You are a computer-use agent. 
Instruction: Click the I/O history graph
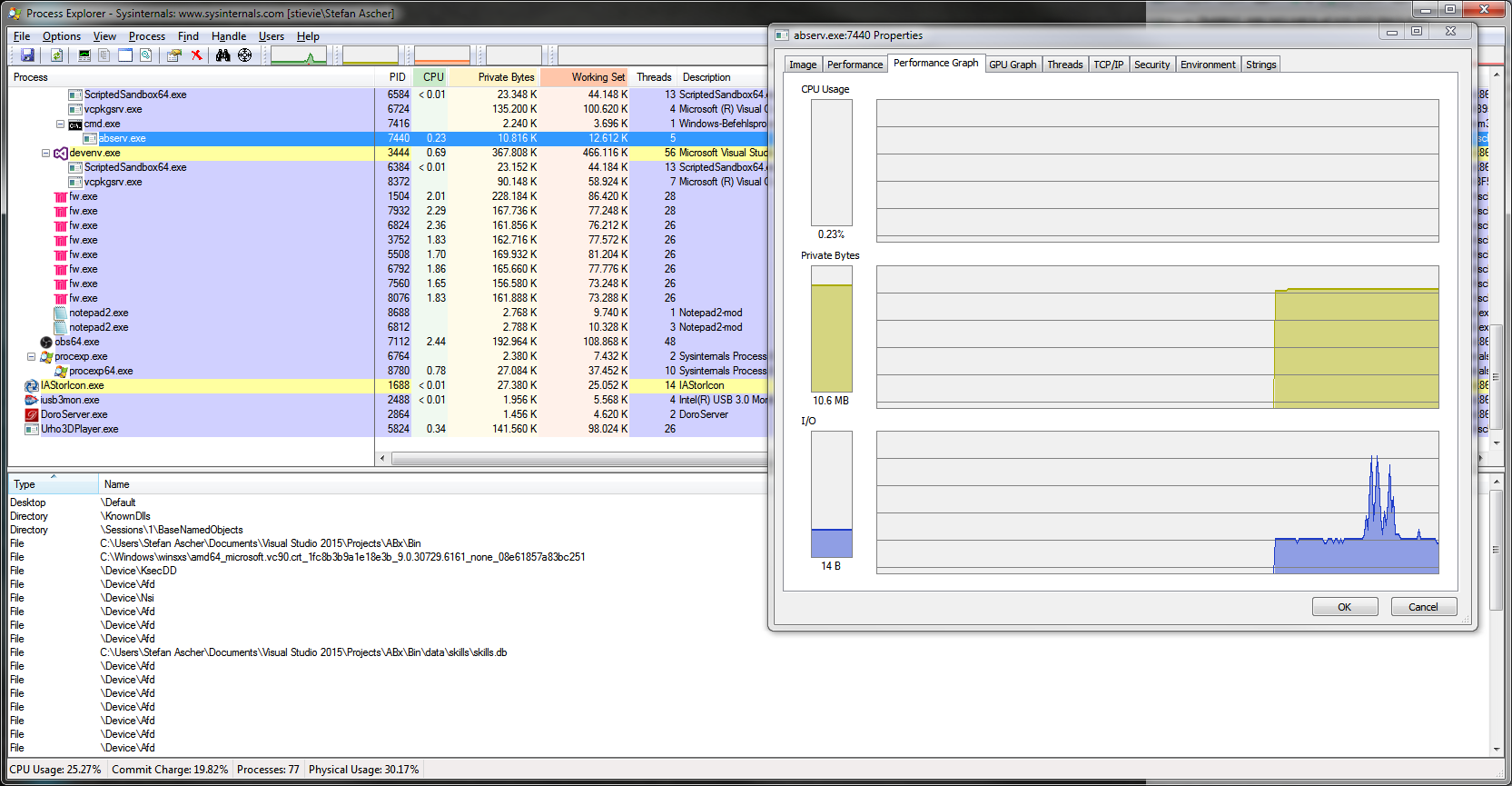click(1157, 502)
